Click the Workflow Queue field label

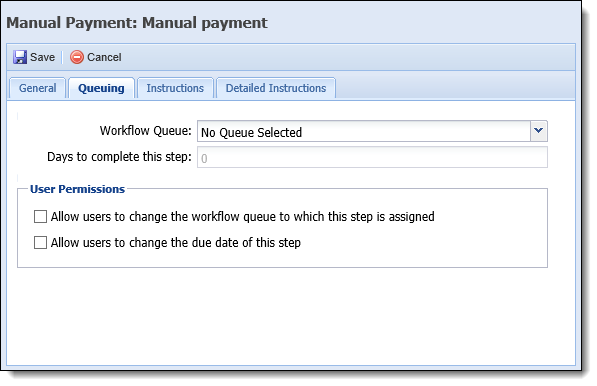coord(145,131)
